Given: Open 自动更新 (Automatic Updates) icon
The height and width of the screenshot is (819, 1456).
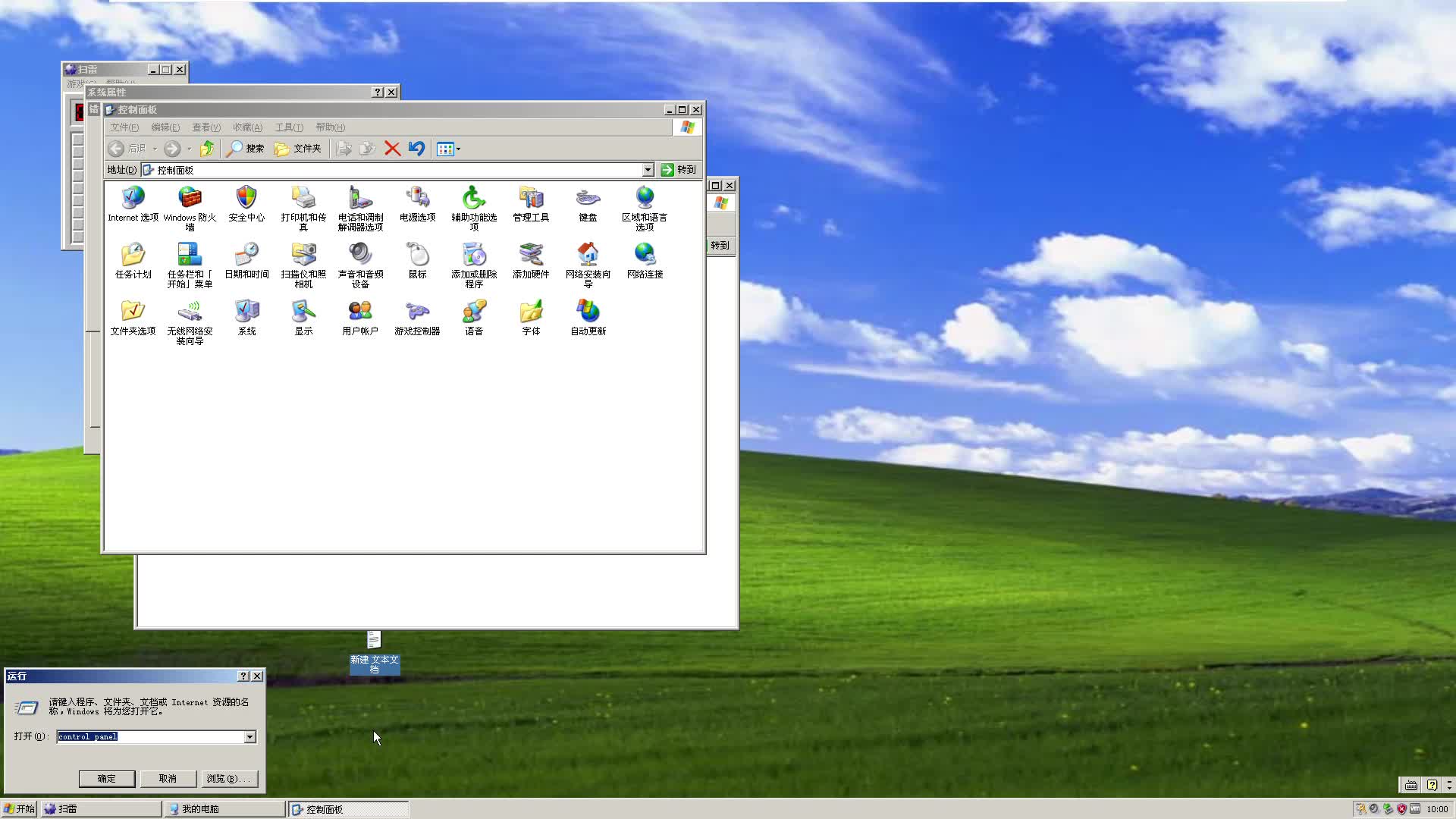Looking at the screenshot, I should pos(588,312).
